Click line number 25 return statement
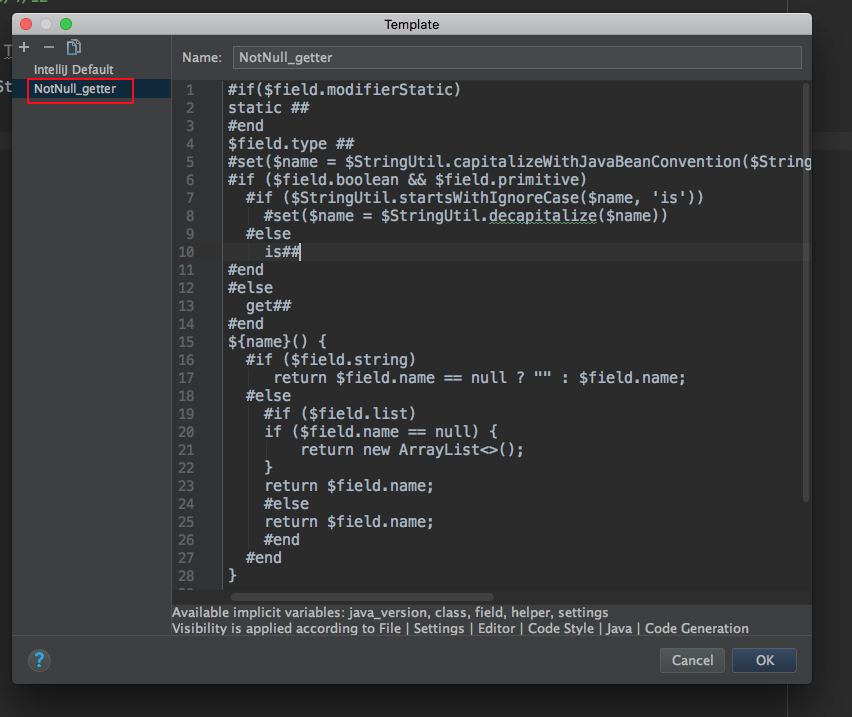 tap(349, 522)
